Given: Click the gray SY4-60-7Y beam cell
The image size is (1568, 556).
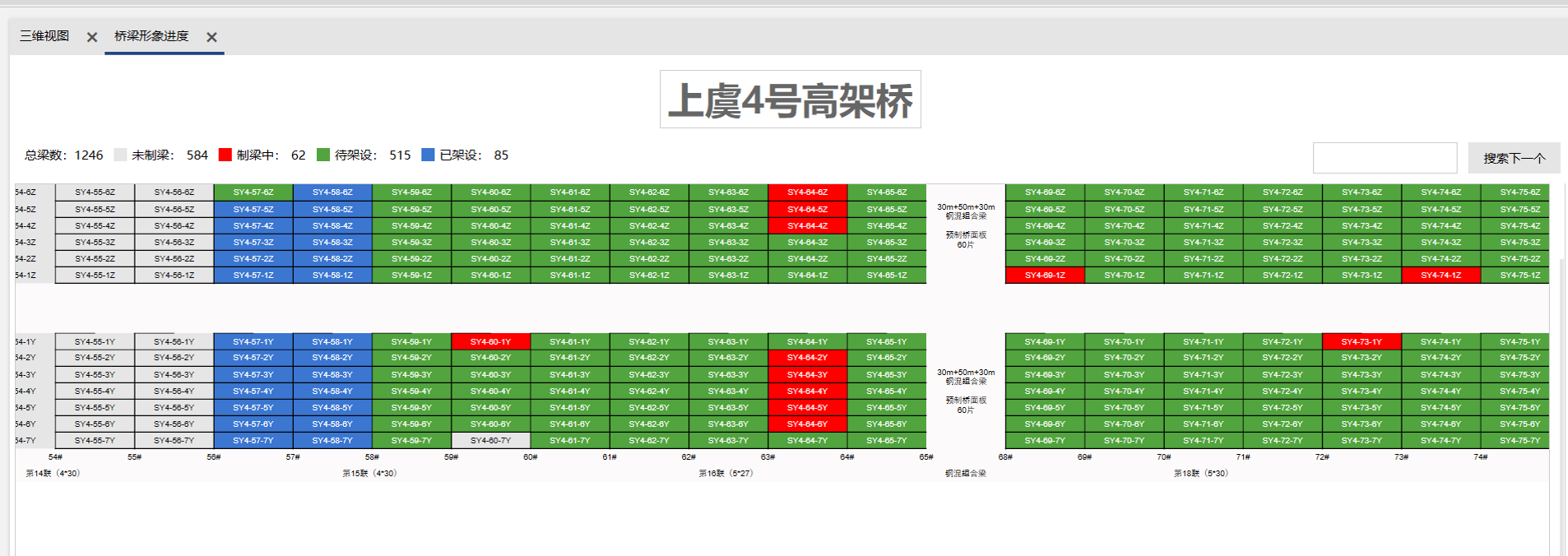Looking at the screenshot, I should (x=490, y=441).
